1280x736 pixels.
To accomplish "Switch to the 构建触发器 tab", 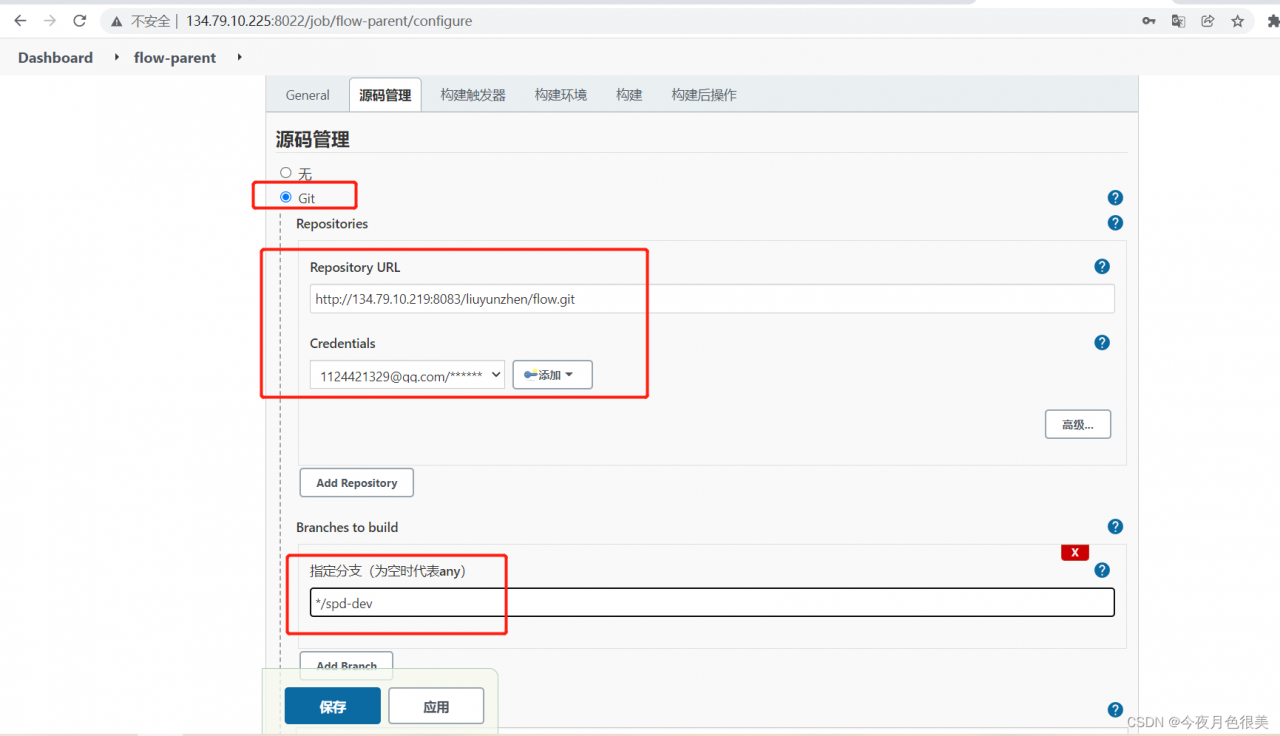I will (x=473, y=95).
